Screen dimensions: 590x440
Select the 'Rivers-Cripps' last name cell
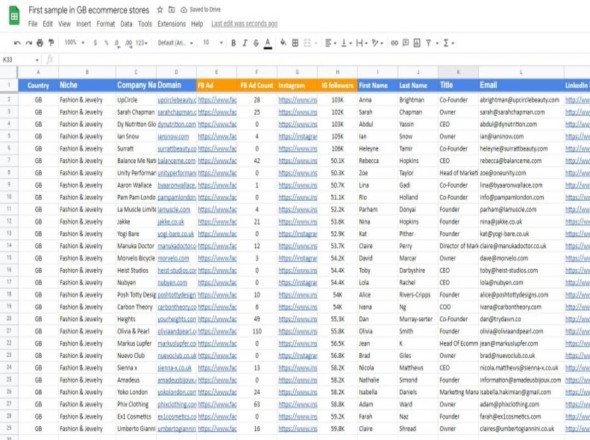(418, 295)
